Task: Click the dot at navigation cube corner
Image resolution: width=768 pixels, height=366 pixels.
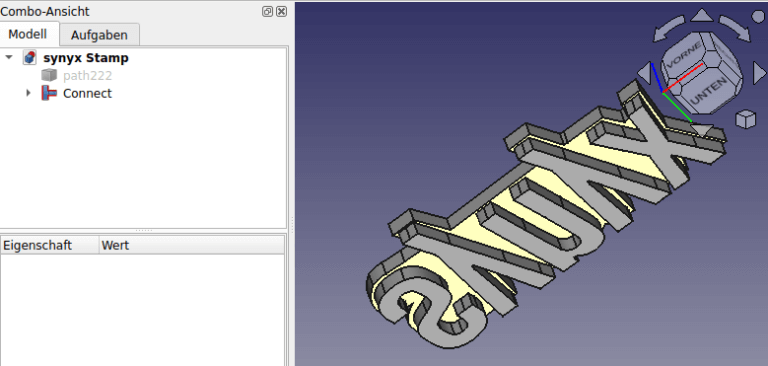Action: pos(758,16)
